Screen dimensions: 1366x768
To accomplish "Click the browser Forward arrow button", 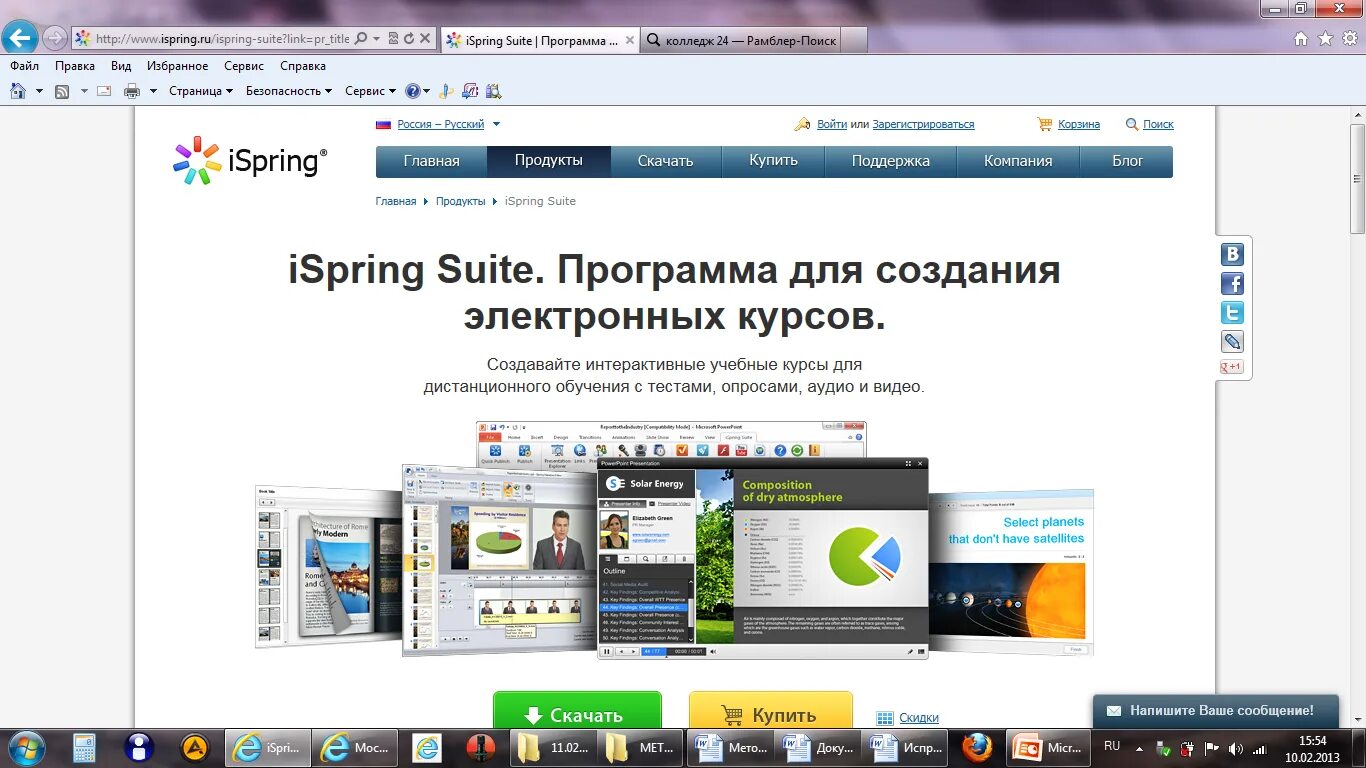I will (x=55, y=39).
